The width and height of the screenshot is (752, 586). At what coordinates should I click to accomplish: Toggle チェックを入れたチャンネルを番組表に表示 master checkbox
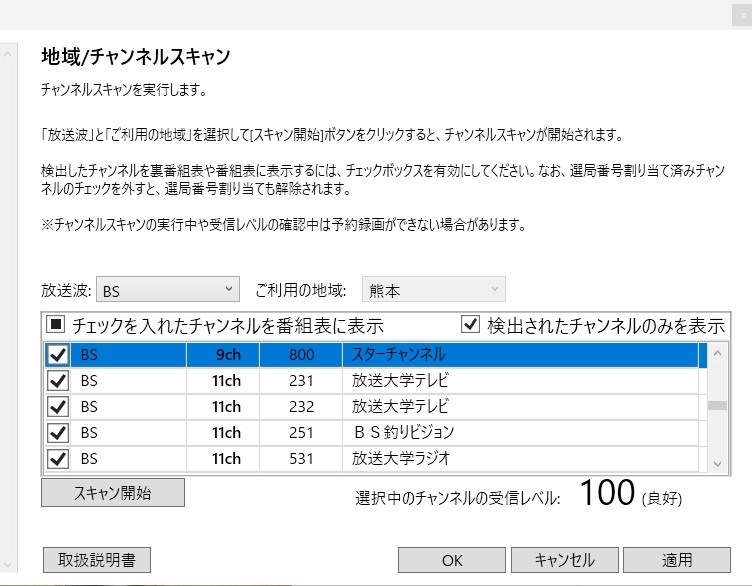[x=55, y=325]
